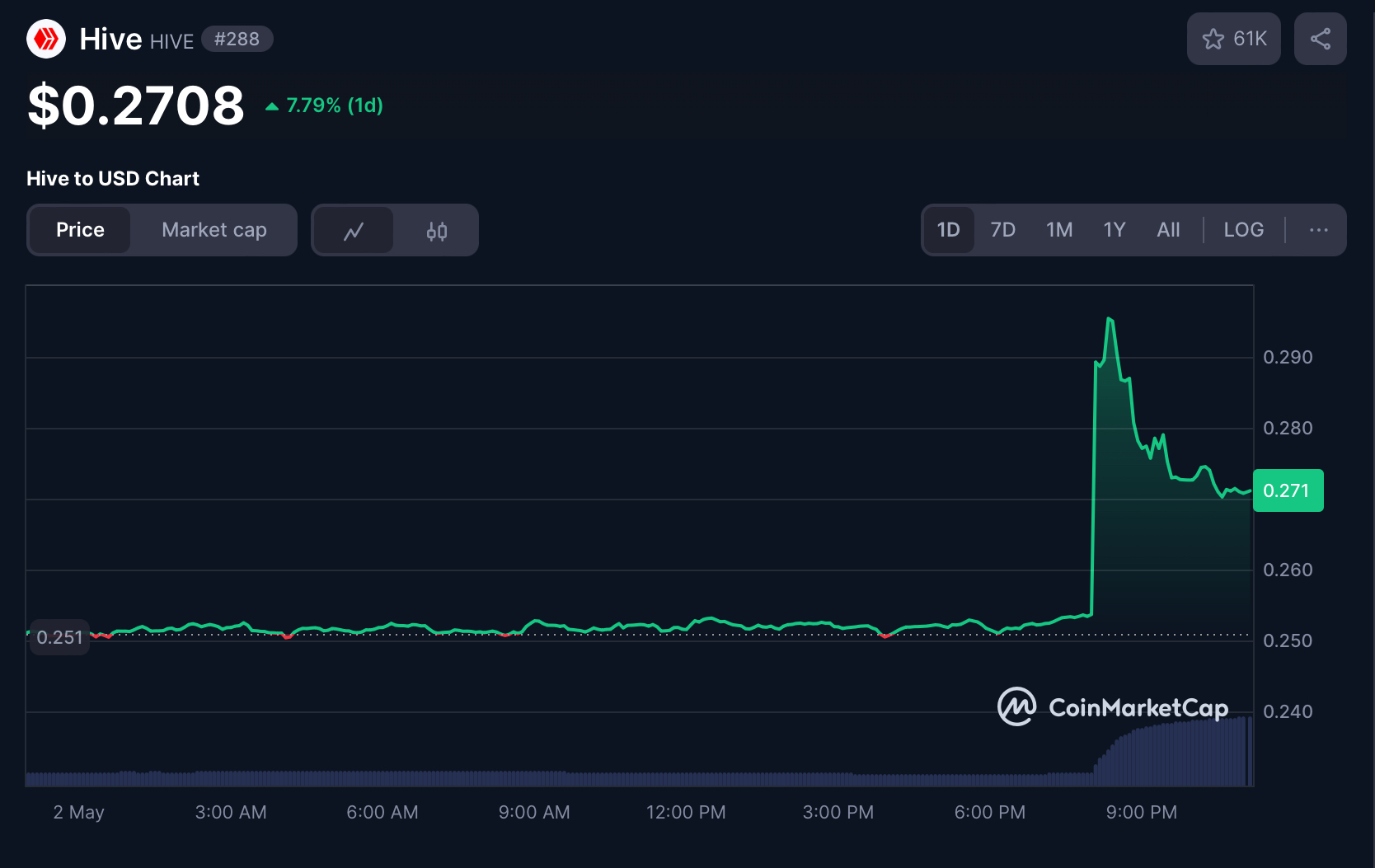
Task: Click the 0.271 current price label
Action: [x=1288, y=490]
